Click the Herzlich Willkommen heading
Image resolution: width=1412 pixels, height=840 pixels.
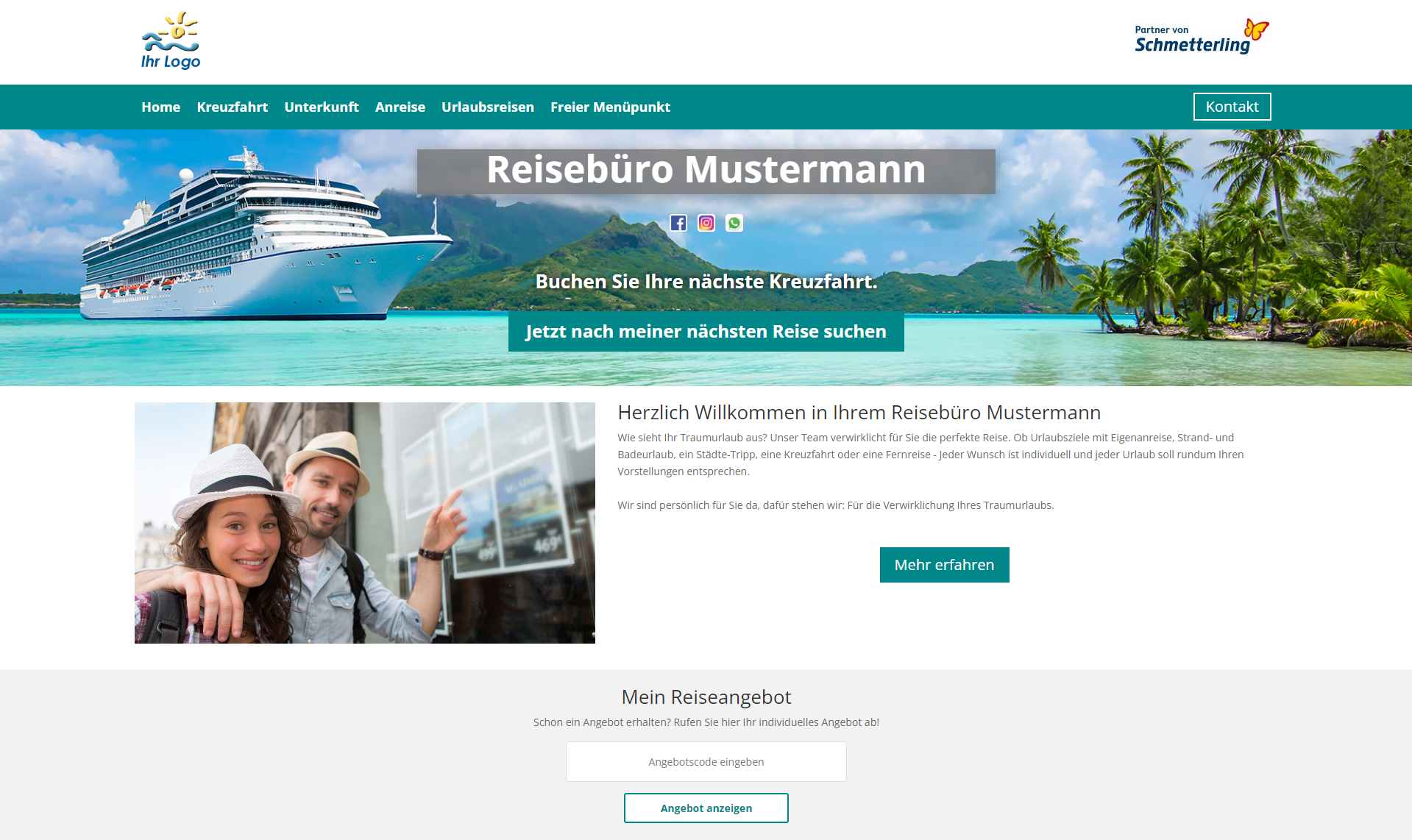click(x=859, y=412)
